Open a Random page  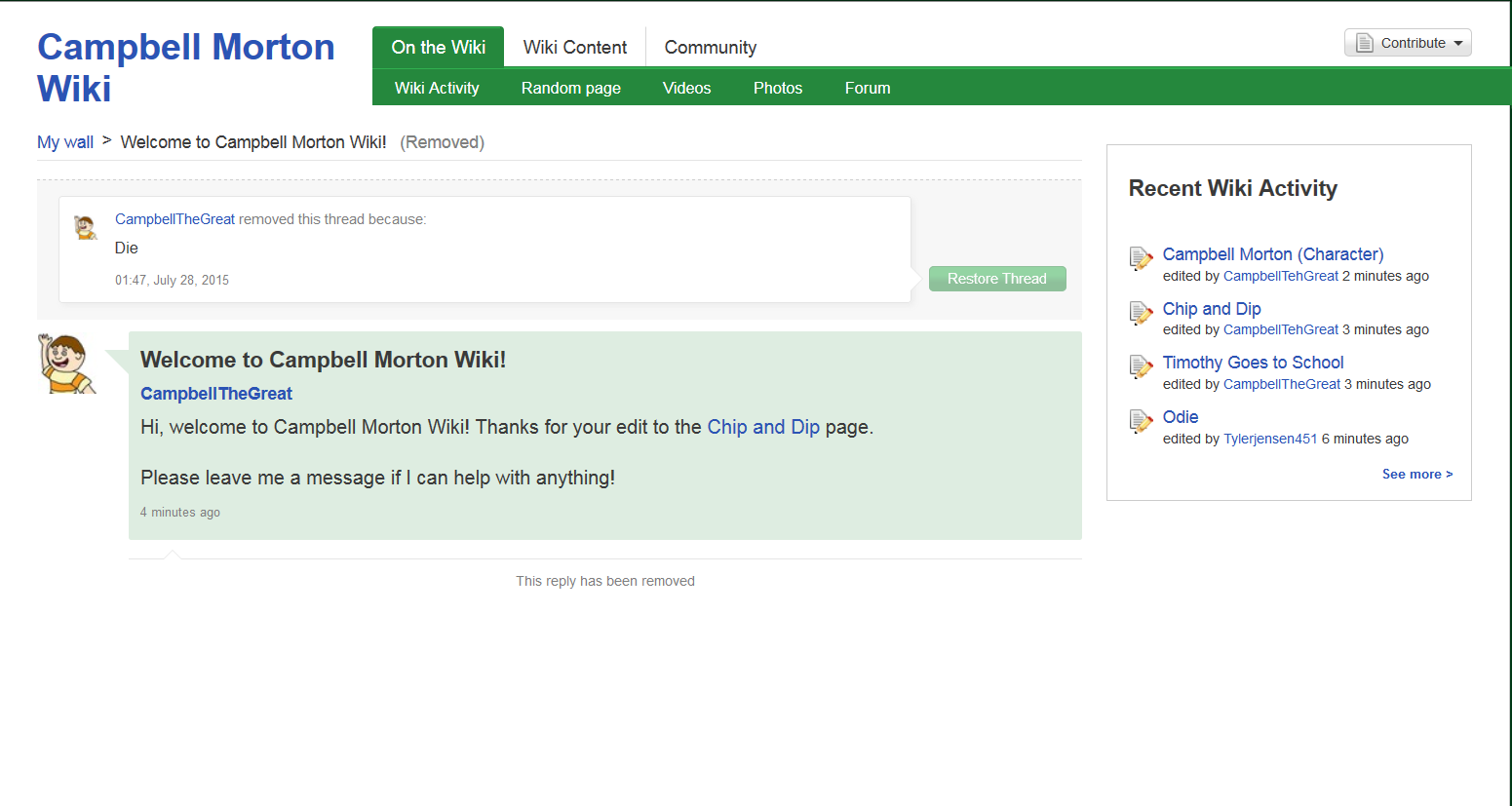[571, 88]
